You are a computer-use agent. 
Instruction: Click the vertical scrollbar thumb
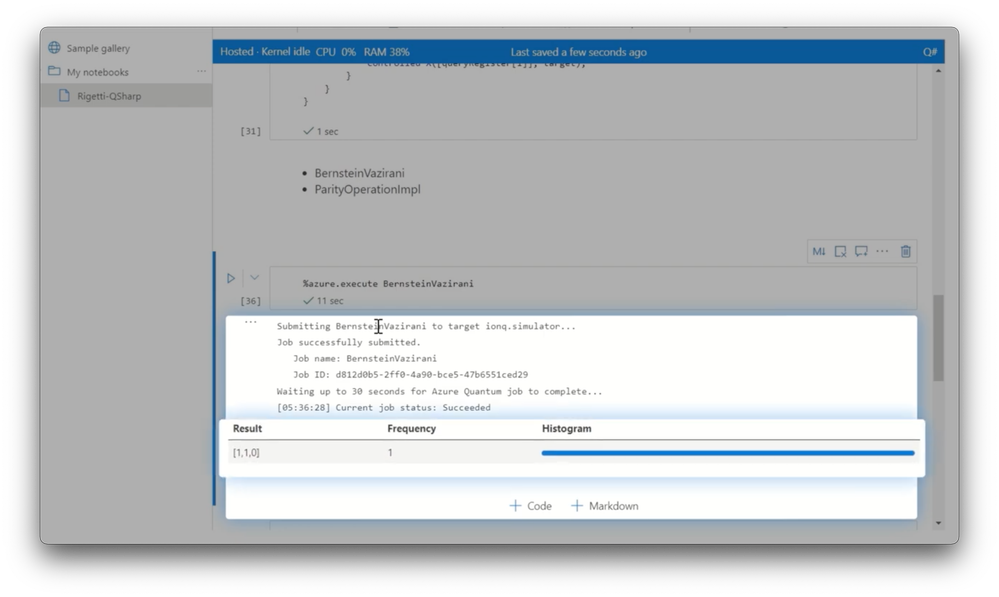tap(938, 338)
